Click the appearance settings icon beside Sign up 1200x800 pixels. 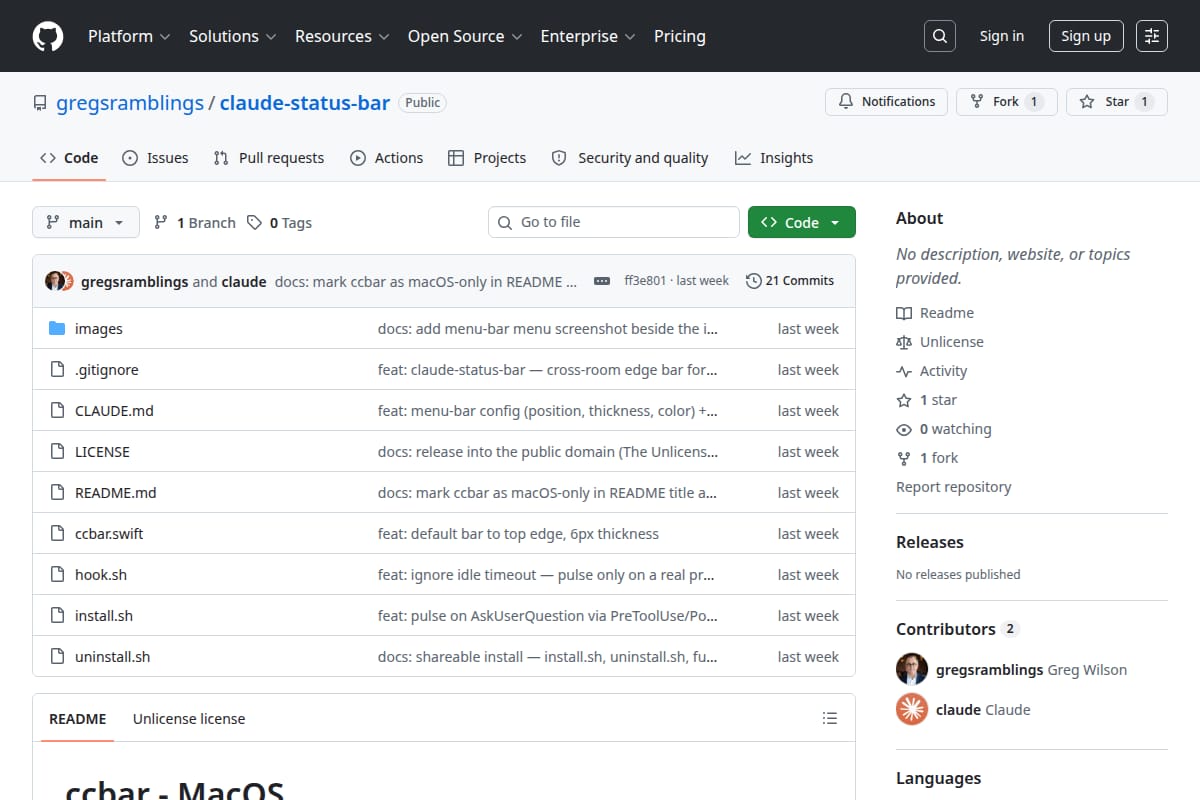pos(1152,36)
